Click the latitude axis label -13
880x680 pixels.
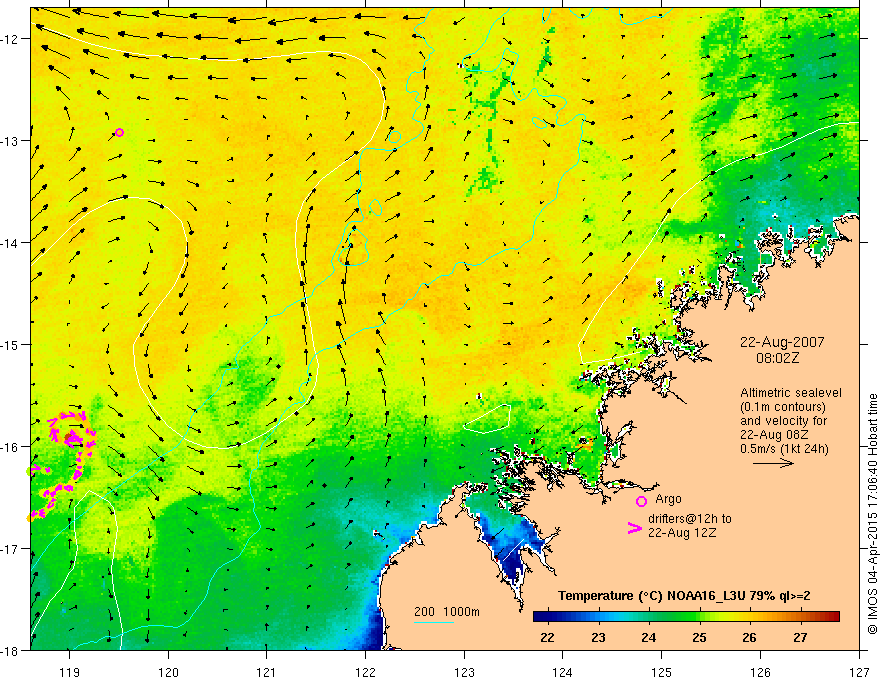[x=10, y=141]
